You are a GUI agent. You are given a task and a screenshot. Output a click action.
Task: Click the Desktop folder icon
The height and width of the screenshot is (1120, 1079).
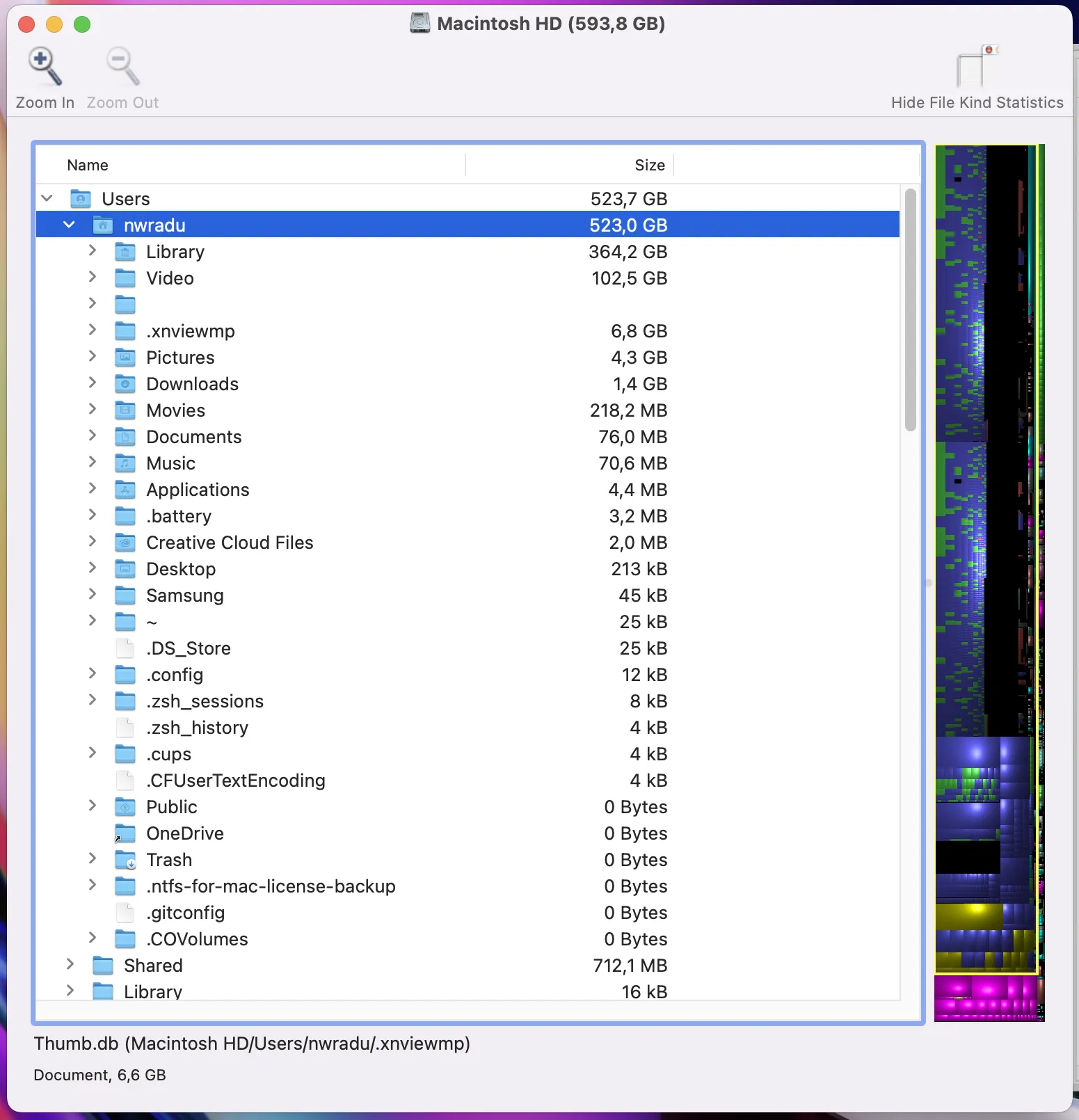[125, 569]
